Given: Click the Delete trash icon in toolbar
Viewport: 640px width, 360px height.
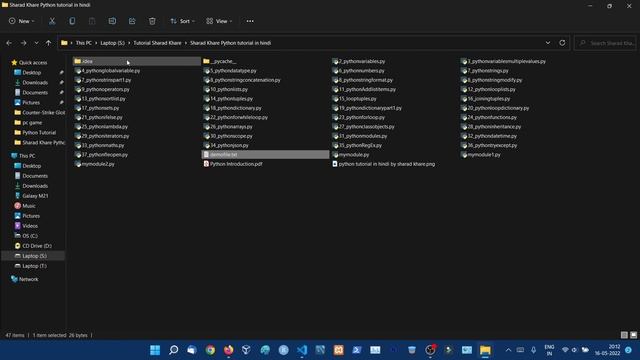Looking at the screenshot, I should (152, 21).
